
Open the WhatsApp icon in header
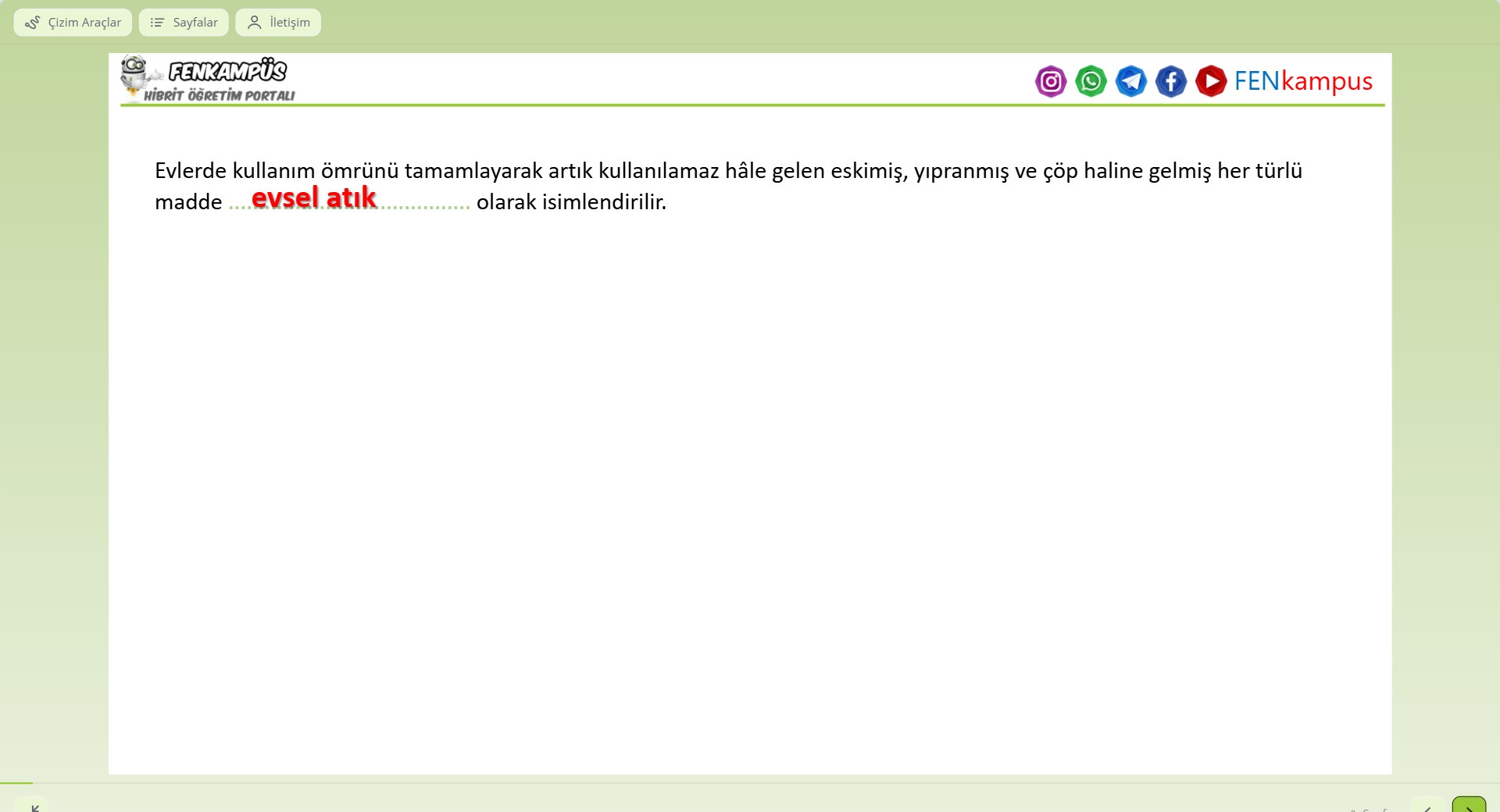tap(1091, 81)
